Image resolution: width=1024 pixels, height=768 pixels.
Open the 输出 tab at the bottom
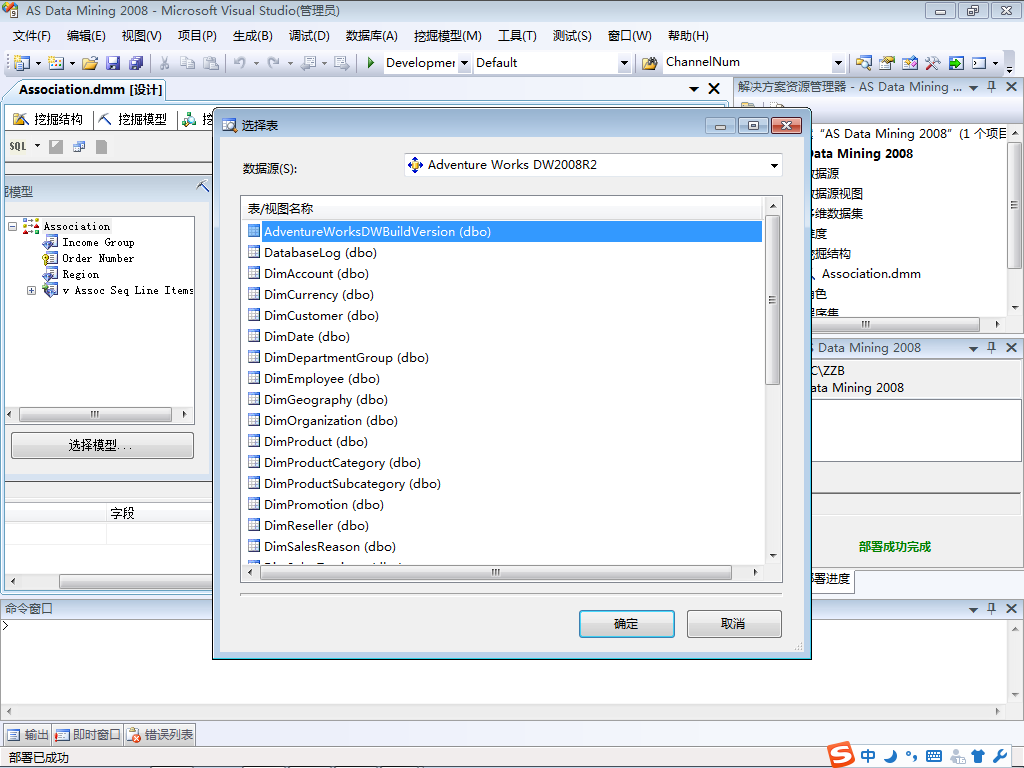[27, 735]
